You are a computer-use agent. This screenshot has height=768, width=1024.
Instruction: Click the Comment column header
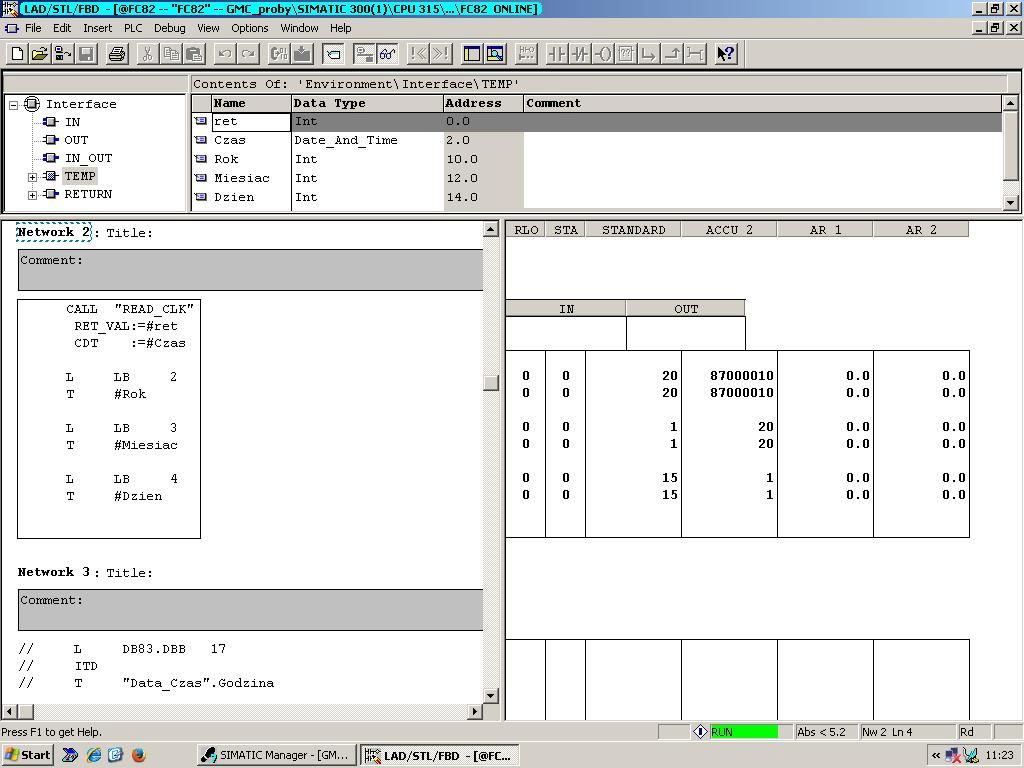(763, 103)
